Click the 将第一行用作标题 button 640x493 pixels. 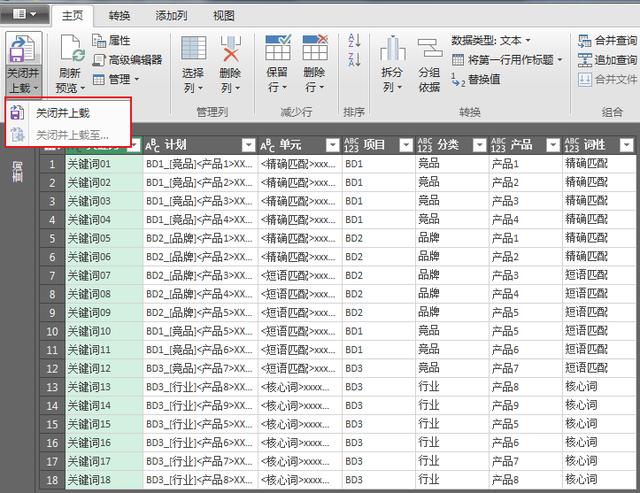[503, 60]
